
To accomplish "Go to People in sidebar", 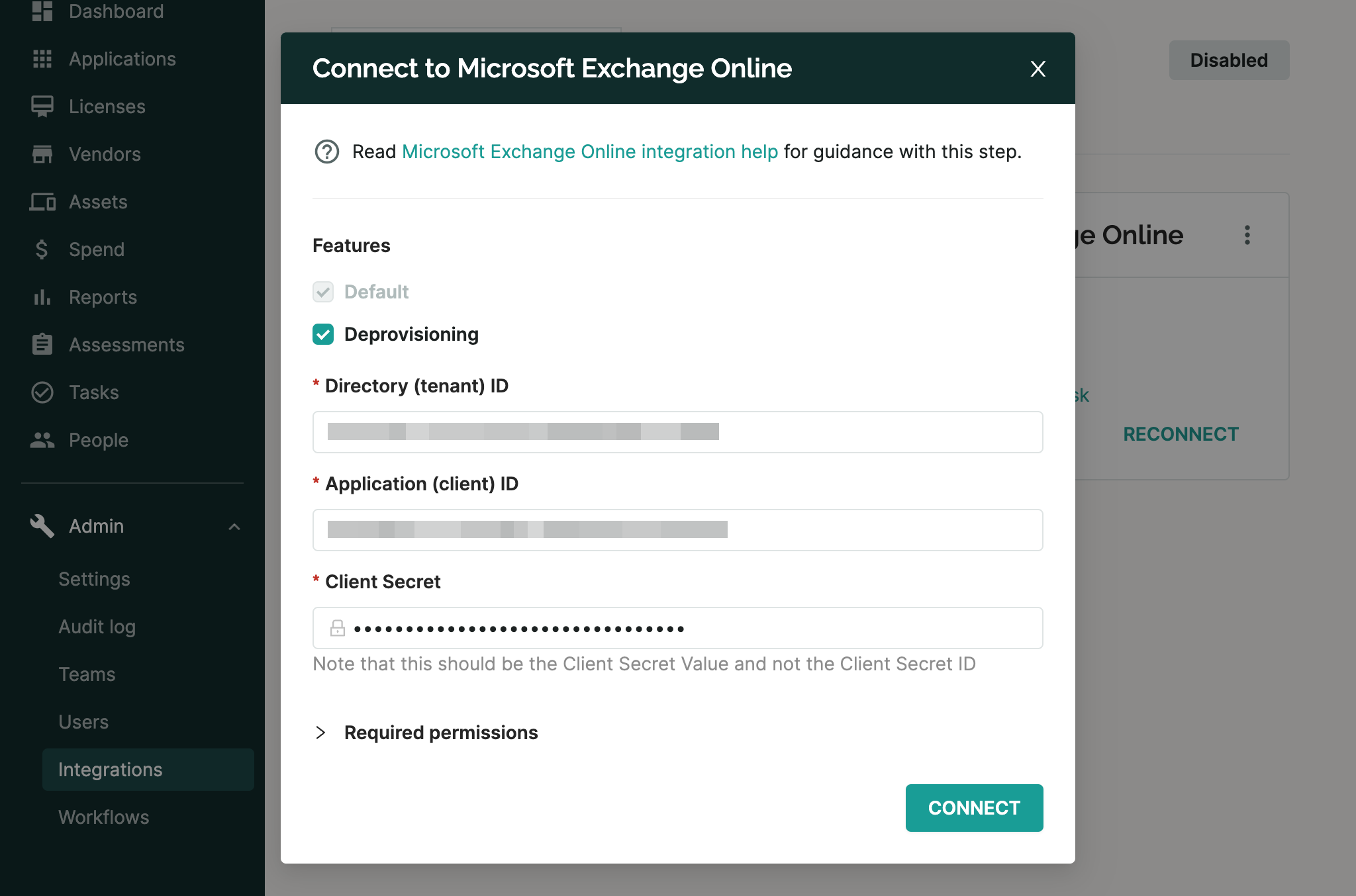I will pyautogui.click(x=99, y=440).
